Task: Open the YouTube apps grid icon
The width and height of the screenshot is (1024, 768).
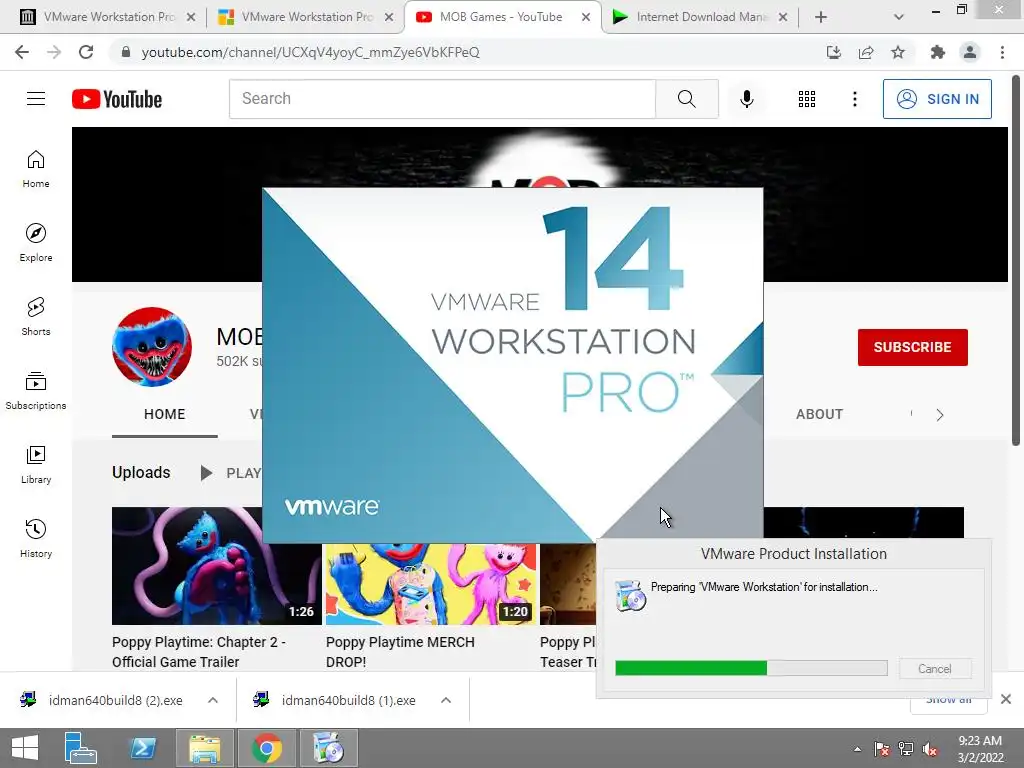Action: (x=807, y=99)
